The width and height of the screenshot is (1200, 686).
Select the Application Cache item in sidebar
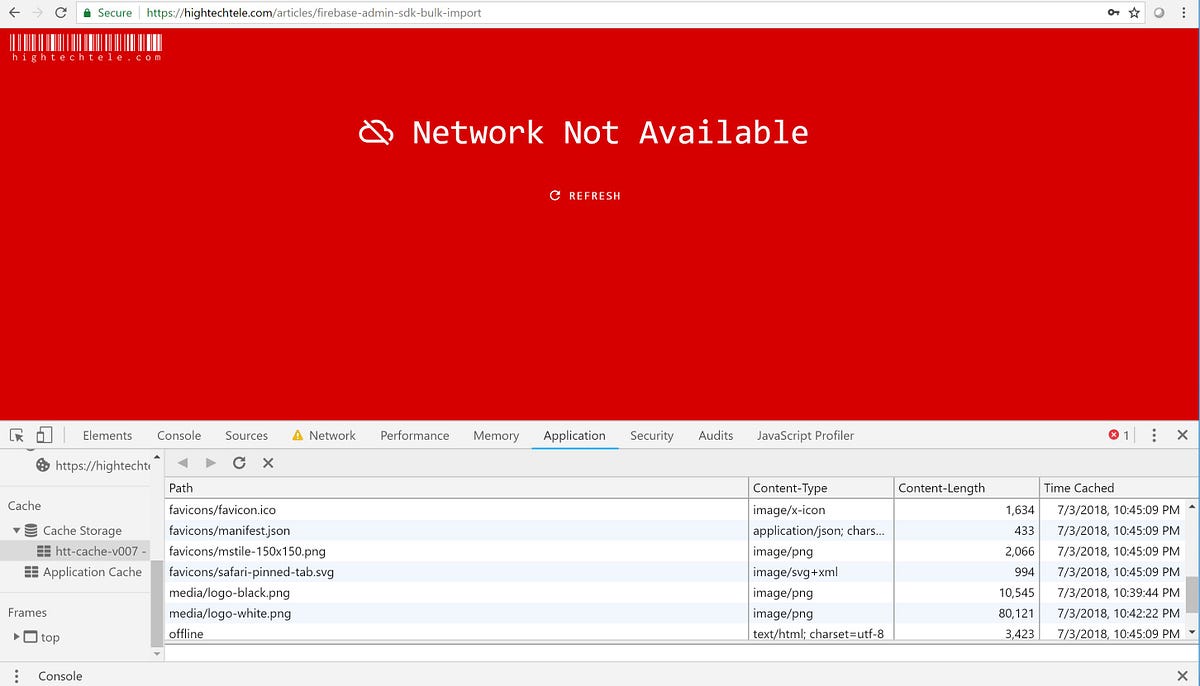click(x=88, y=571)
